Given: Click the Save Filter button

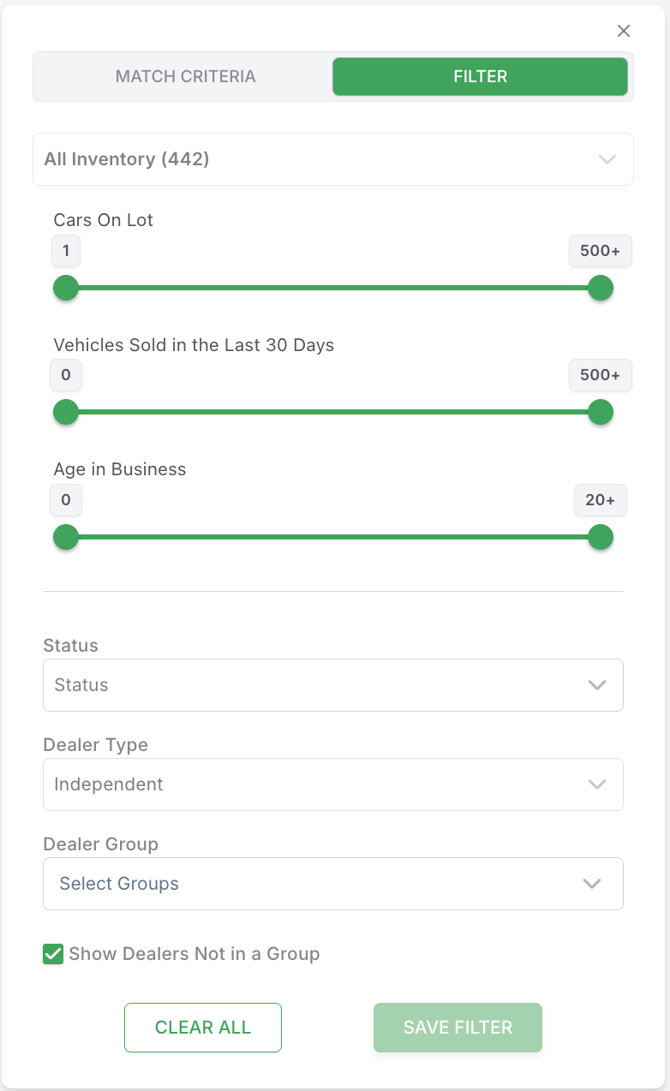Looking at the screenshot, I should coord(458,1027).
